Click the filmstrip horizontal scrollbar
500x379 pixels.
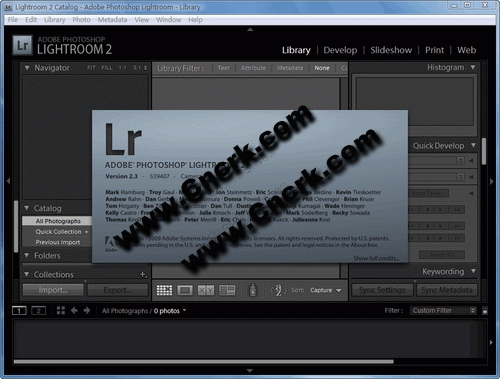(x=204, y=361)
